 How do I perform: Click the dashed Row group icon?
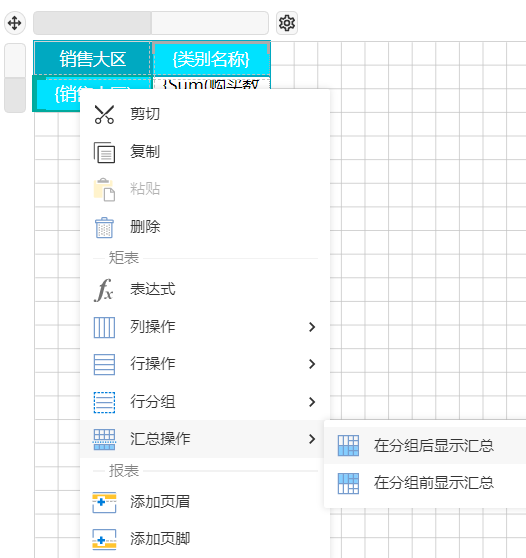104,402
